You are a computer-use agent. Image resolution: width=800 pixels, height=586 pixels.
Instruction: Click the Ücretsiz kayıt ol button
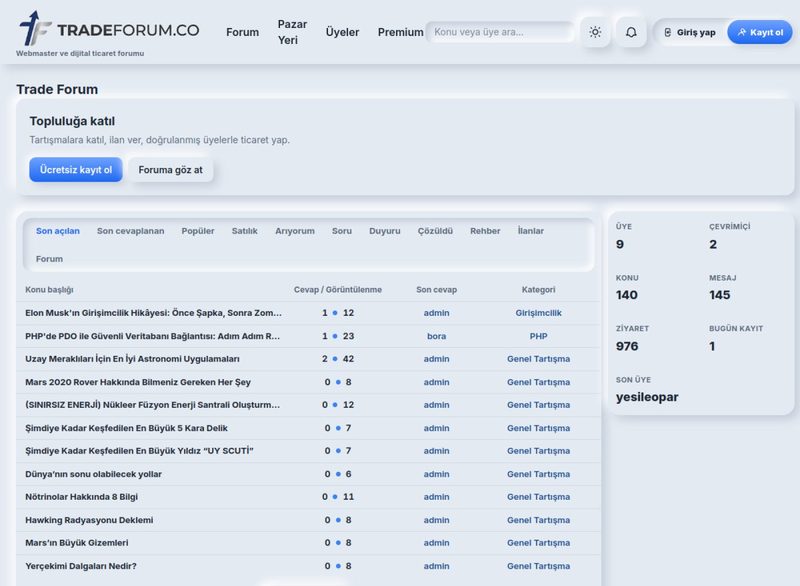pyautogui.click(x=76, y=170)
